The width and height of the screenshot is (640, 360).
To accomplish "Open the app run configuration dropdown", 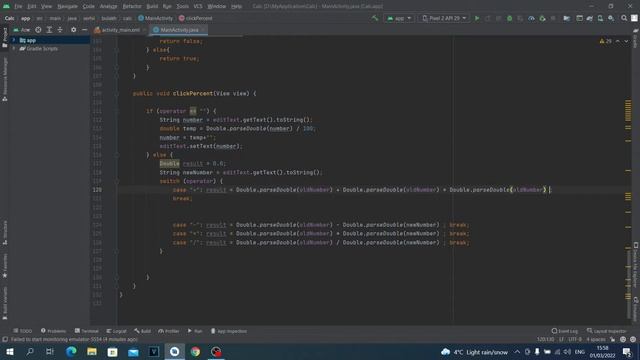I will click(399, 18).
